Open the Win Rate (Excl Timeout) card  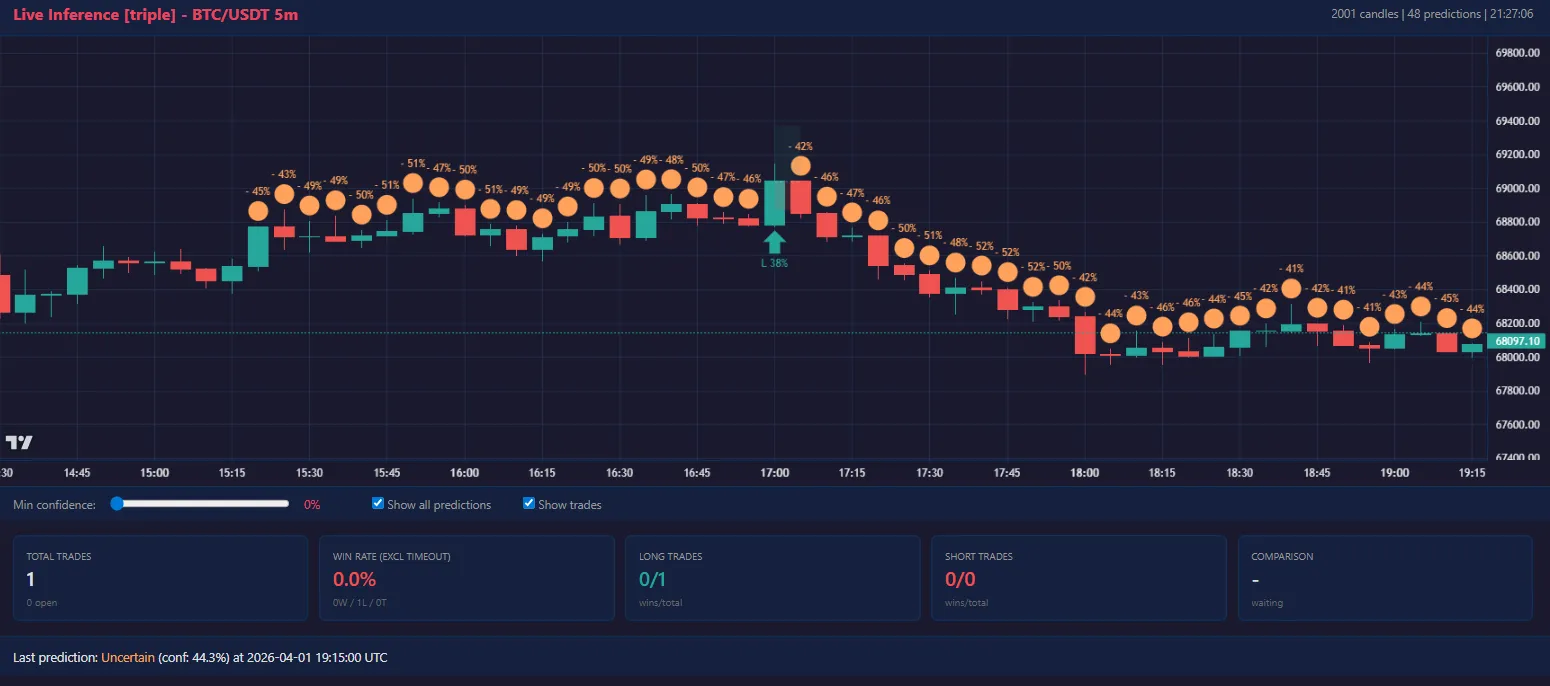(466, 578)
